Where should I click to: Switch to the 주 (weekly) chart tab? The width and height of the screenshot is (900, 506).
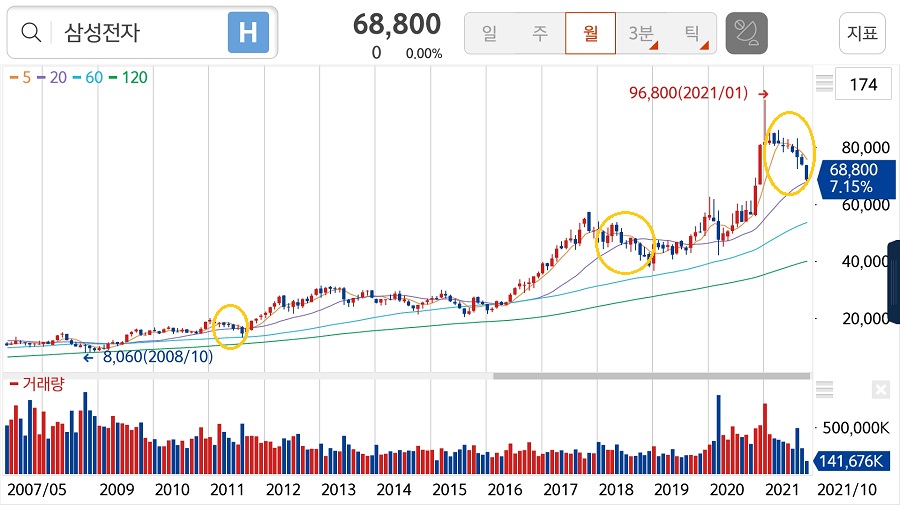pos(540,33)
